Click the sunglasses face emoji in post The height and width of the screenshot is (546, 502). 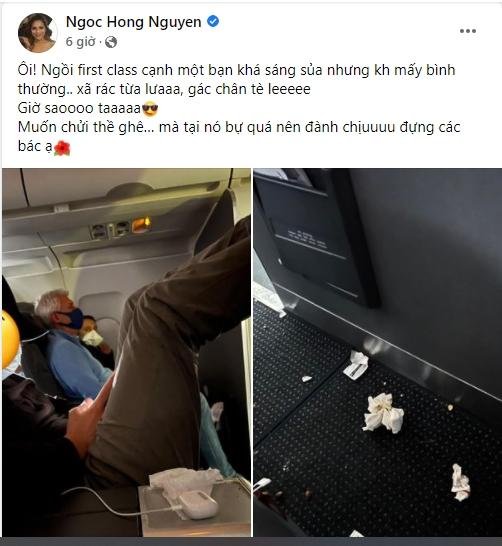[150, 109]
